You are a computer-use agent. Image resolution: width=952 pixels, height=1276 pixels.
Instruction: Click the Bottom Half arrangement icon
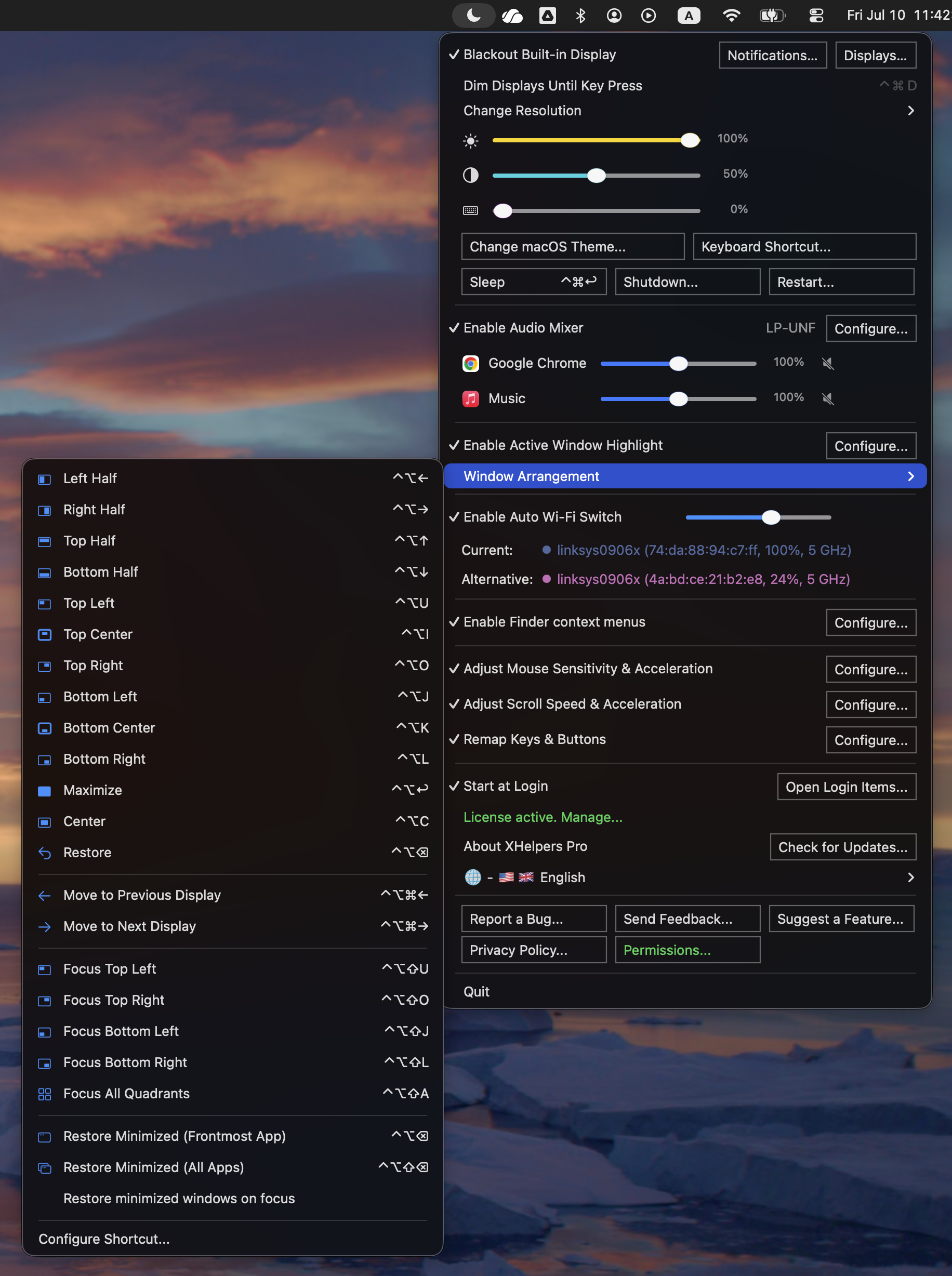point(44,572)
